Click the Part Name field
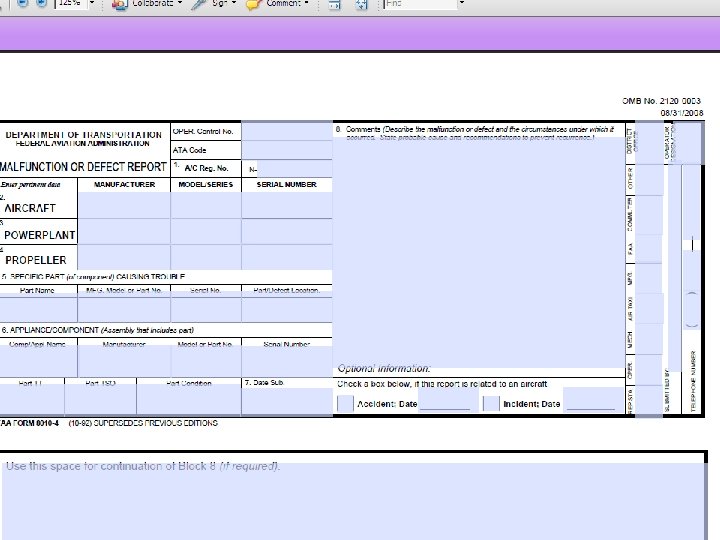Image resolution: width=720 pixels, height=540 pixels. click(38, 307)
